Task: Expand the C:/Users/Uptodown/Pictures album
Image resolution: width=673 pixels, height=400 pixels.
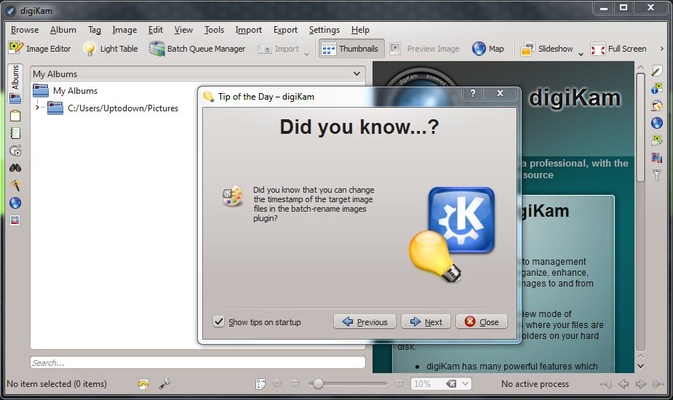Action: pyautogui.click(x=37, y=107)
